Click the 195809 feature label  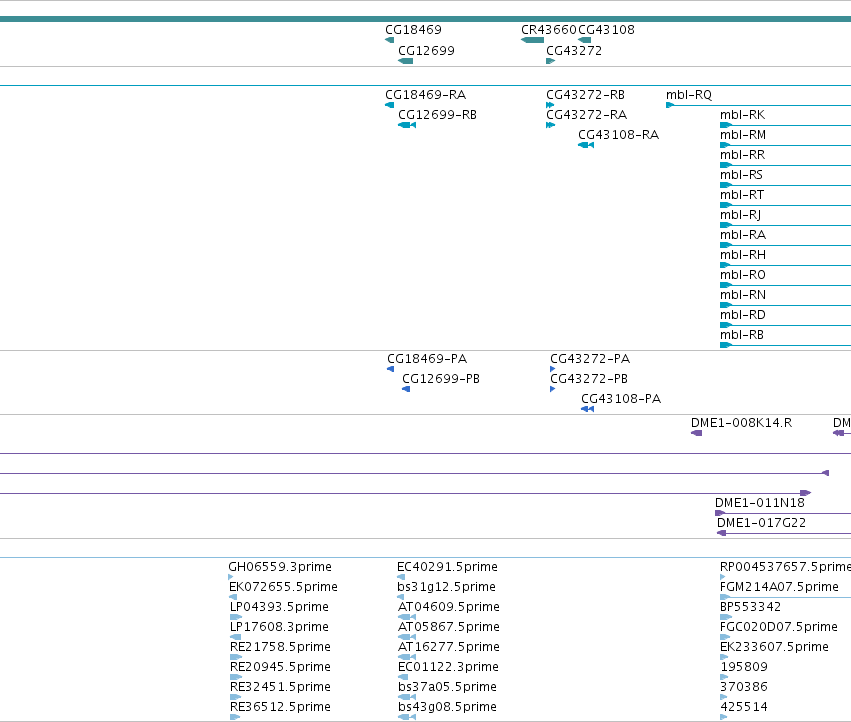[744, 667]
